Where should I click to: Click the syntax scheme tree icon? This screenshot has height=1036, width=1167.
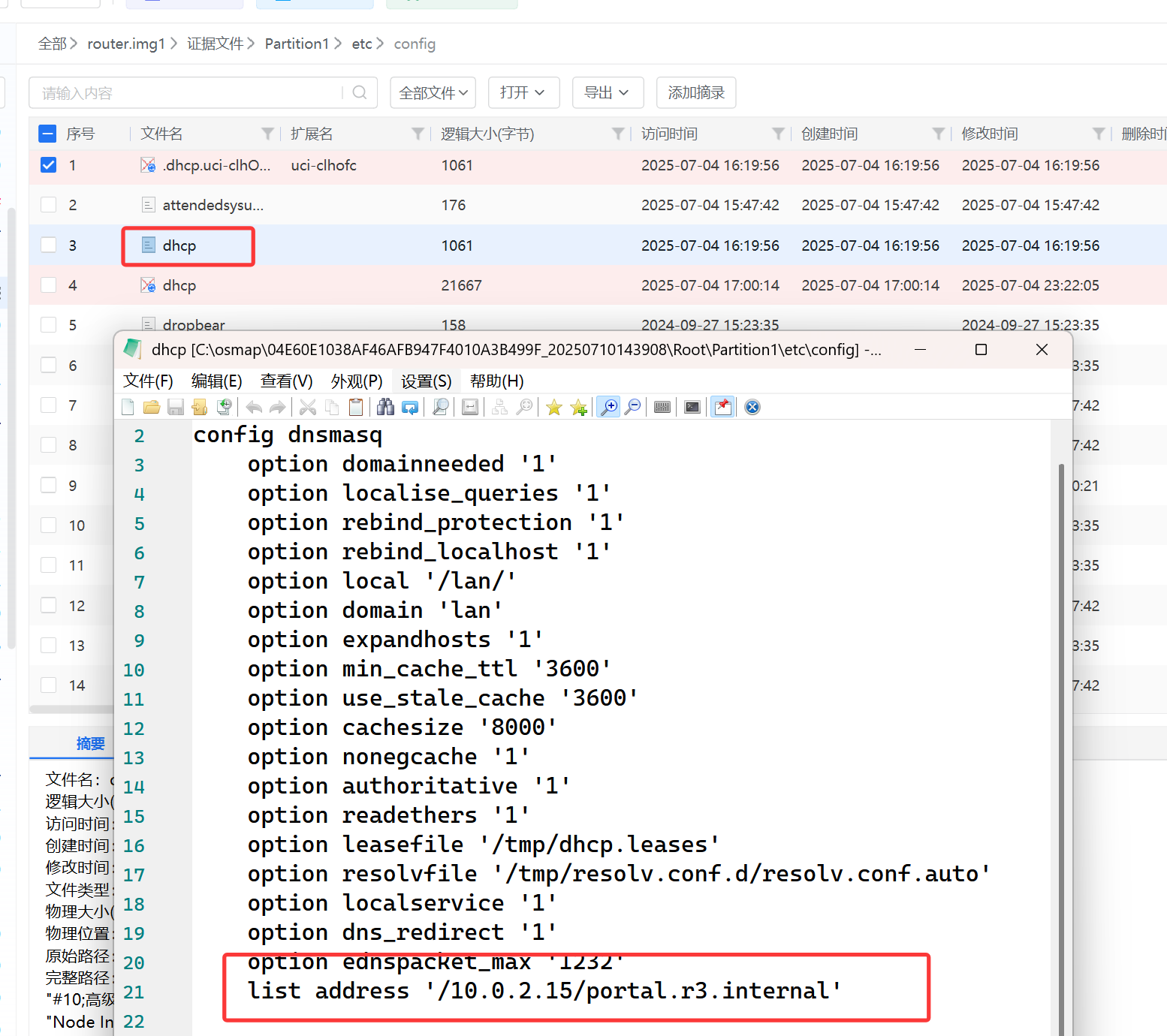click(500, 407)
